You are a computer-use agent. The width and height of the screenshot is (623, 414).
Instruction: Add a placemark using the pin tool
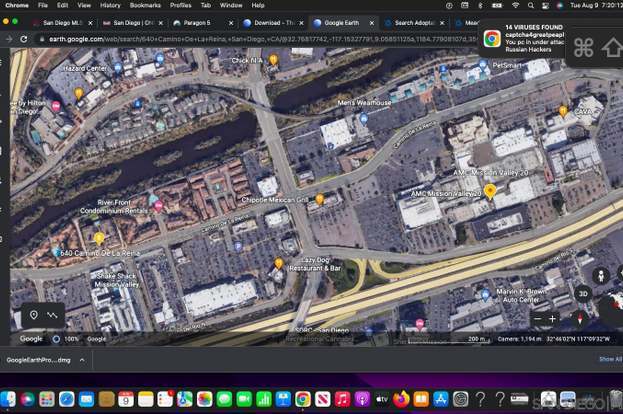coord(34,315)
